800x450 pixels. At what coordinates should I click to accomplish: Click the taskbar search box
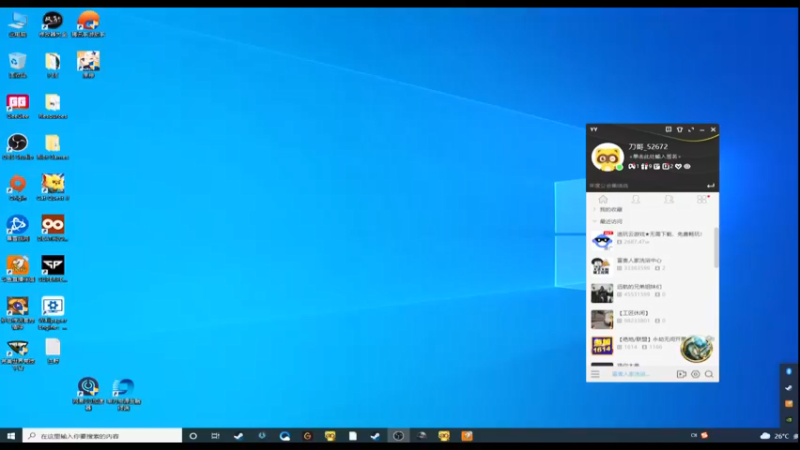102,436
